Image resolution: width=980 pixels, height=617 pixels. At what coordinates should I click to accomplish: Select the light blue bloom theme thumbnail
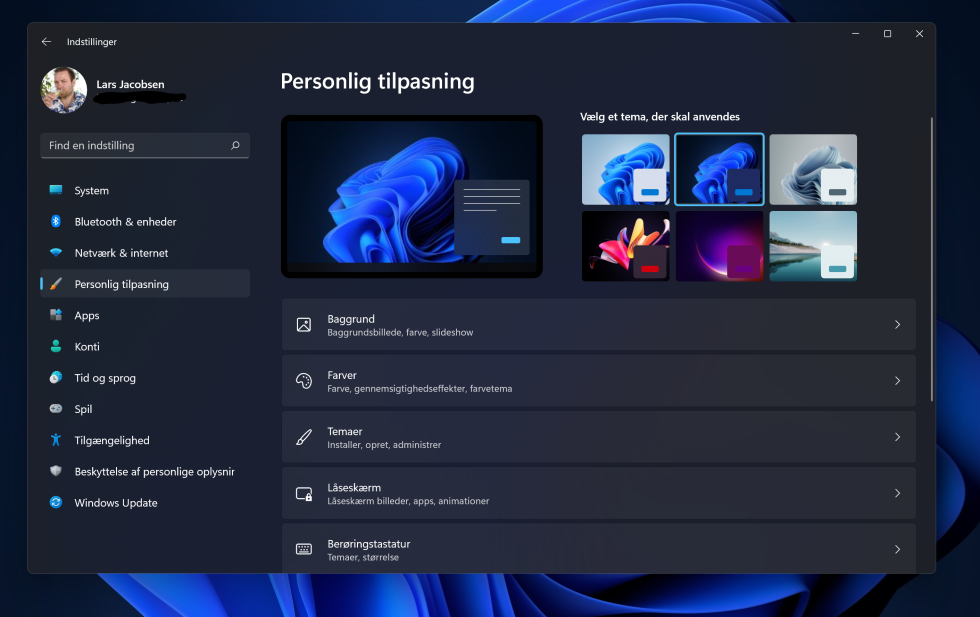[x=626, y=169]
